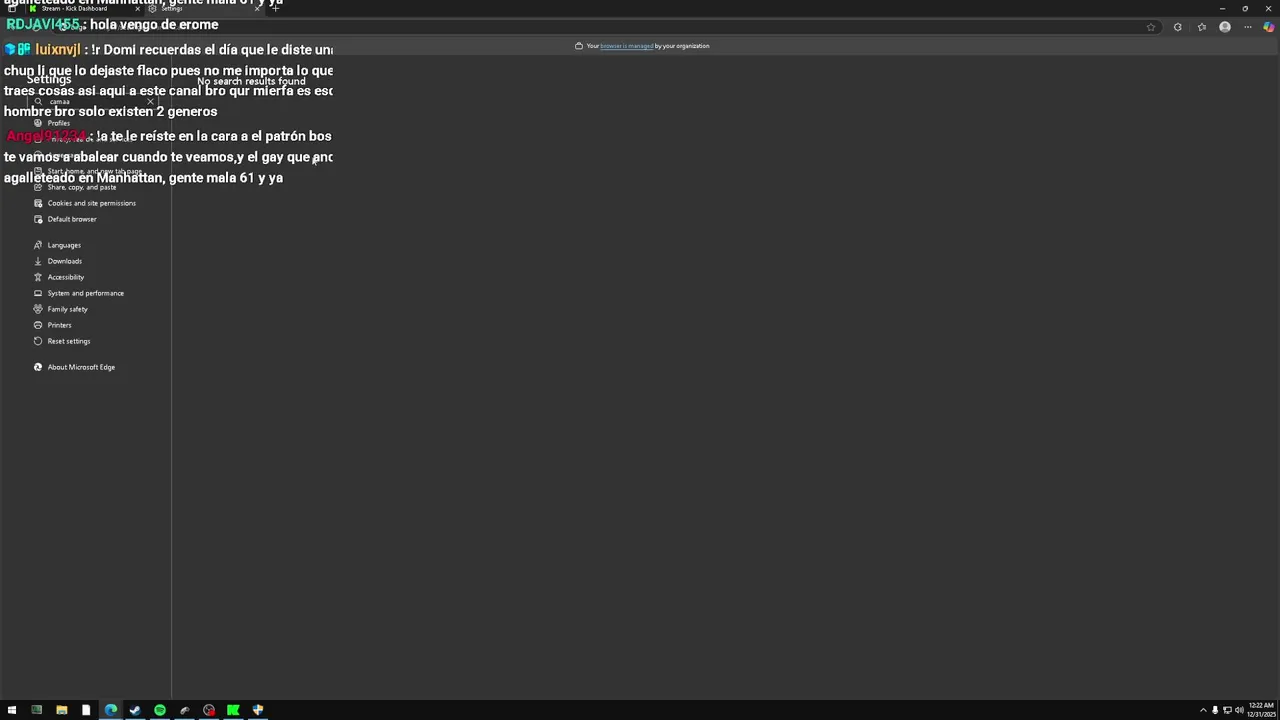The width and height of the screenshot is (1280, 720).
Task: Open the profile avatar menu
Action: point(1225,27)
